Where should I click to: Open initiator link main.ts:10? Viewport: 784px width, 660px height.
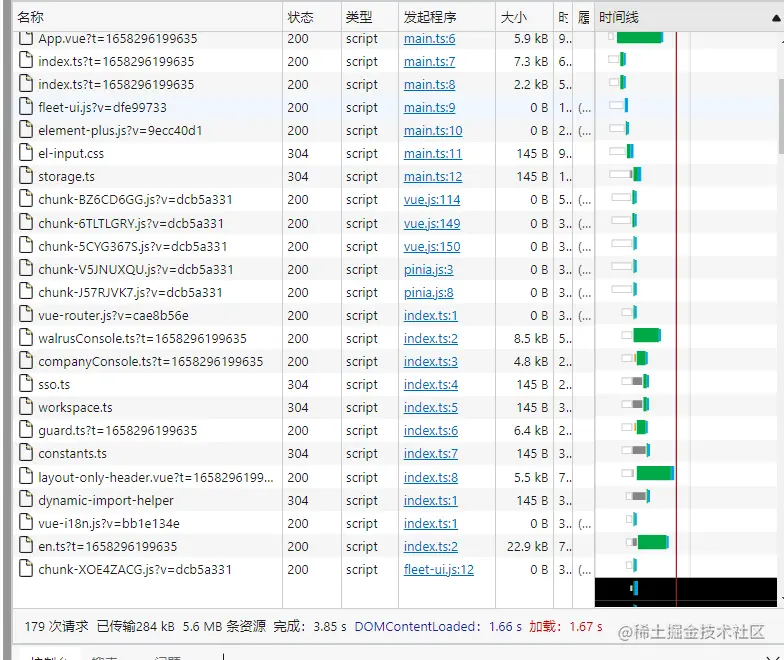click(433, 130)
